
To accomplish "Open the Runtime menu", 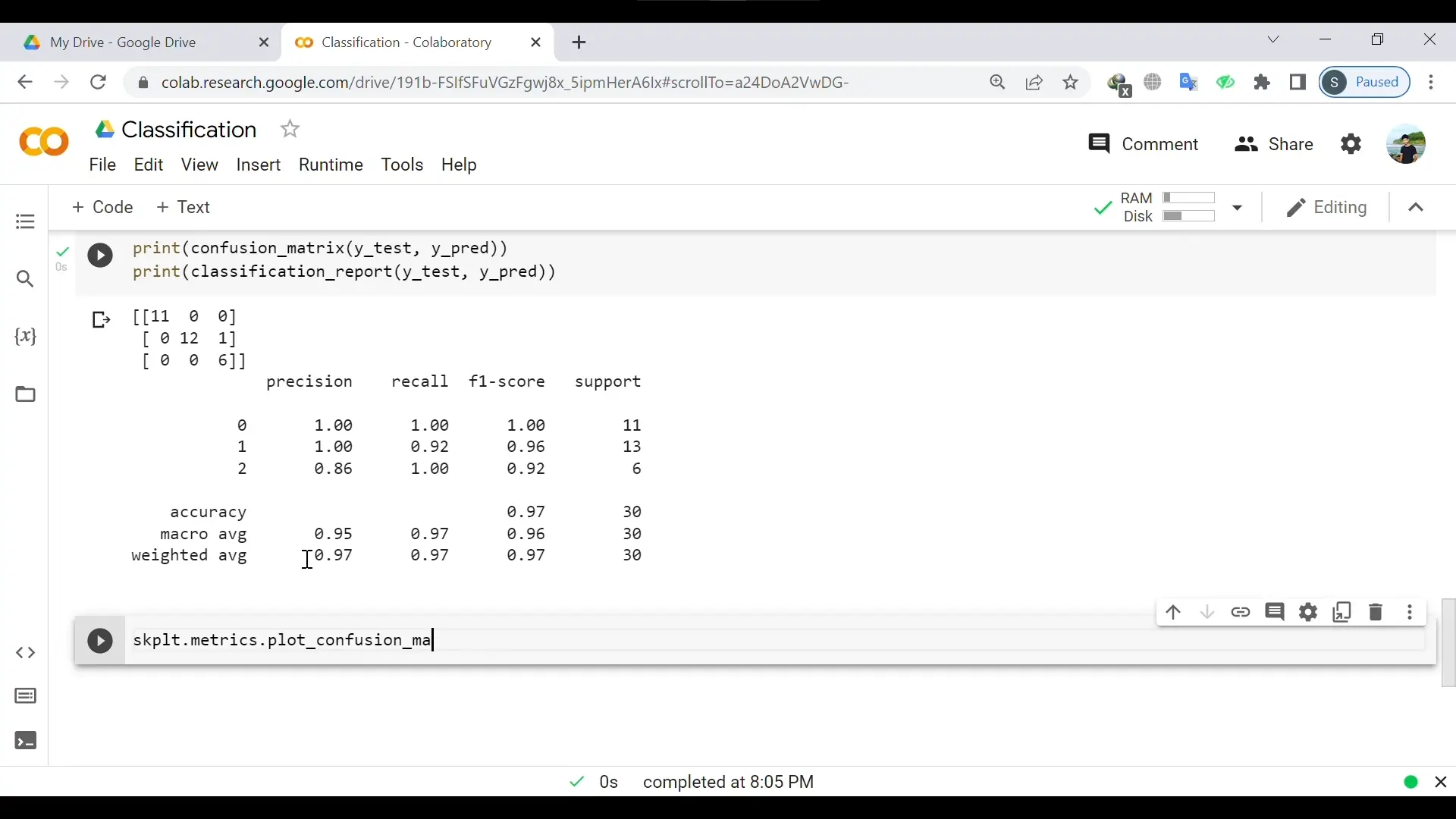I will point(331,165).
